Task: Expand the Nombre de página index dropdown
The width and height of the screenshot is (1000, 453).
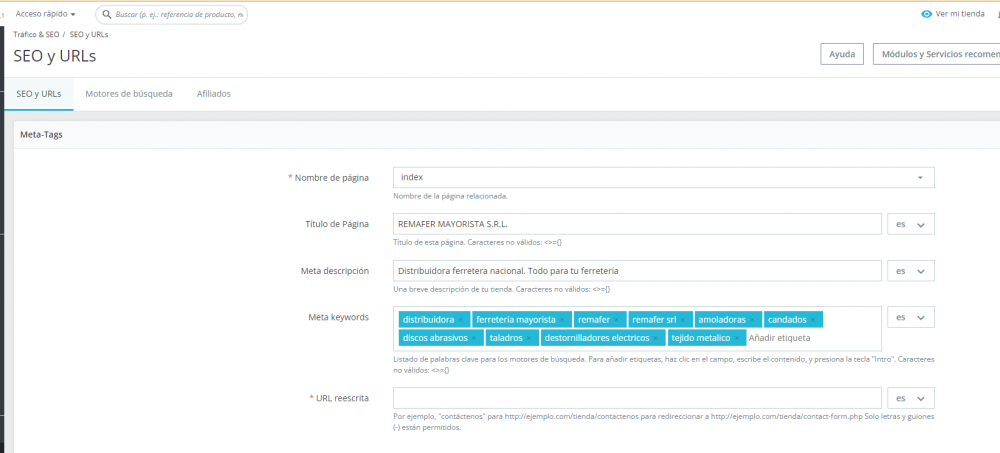Action: 664,177
